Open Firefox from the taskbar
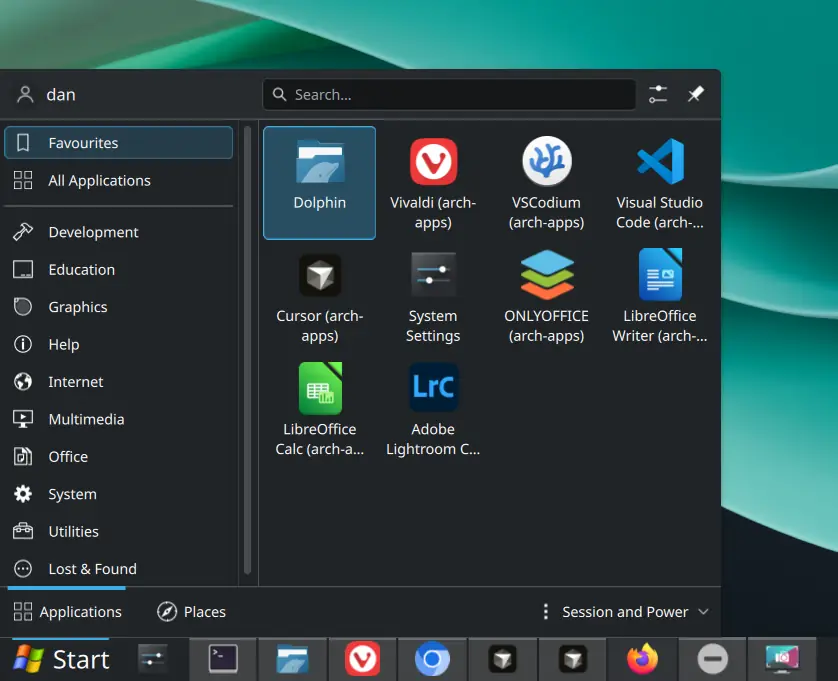The height and width of the screenshot is (681, 838). coord(643,660)
